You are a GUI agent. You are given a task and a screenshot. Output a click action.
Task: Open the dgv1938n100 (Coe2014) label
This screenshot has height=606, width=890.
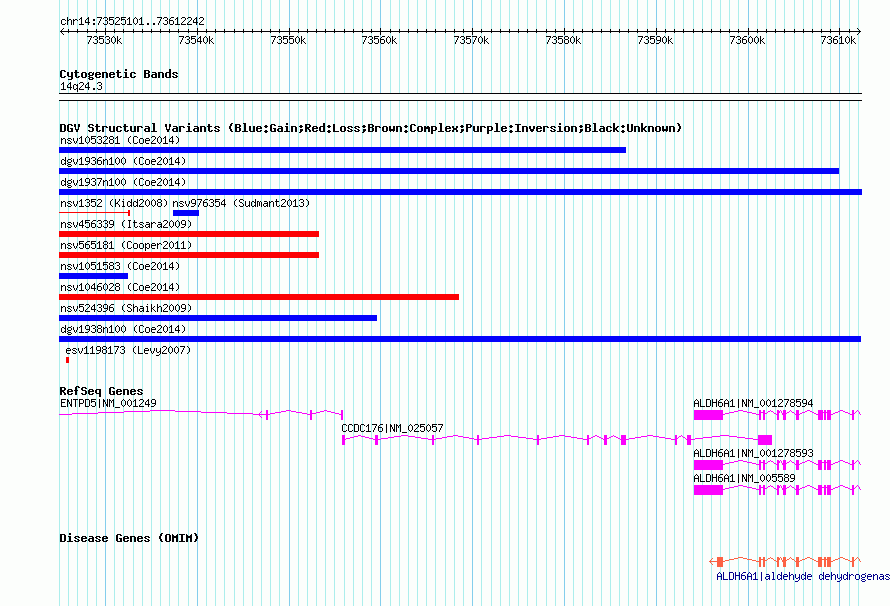(x=123, y=329)
